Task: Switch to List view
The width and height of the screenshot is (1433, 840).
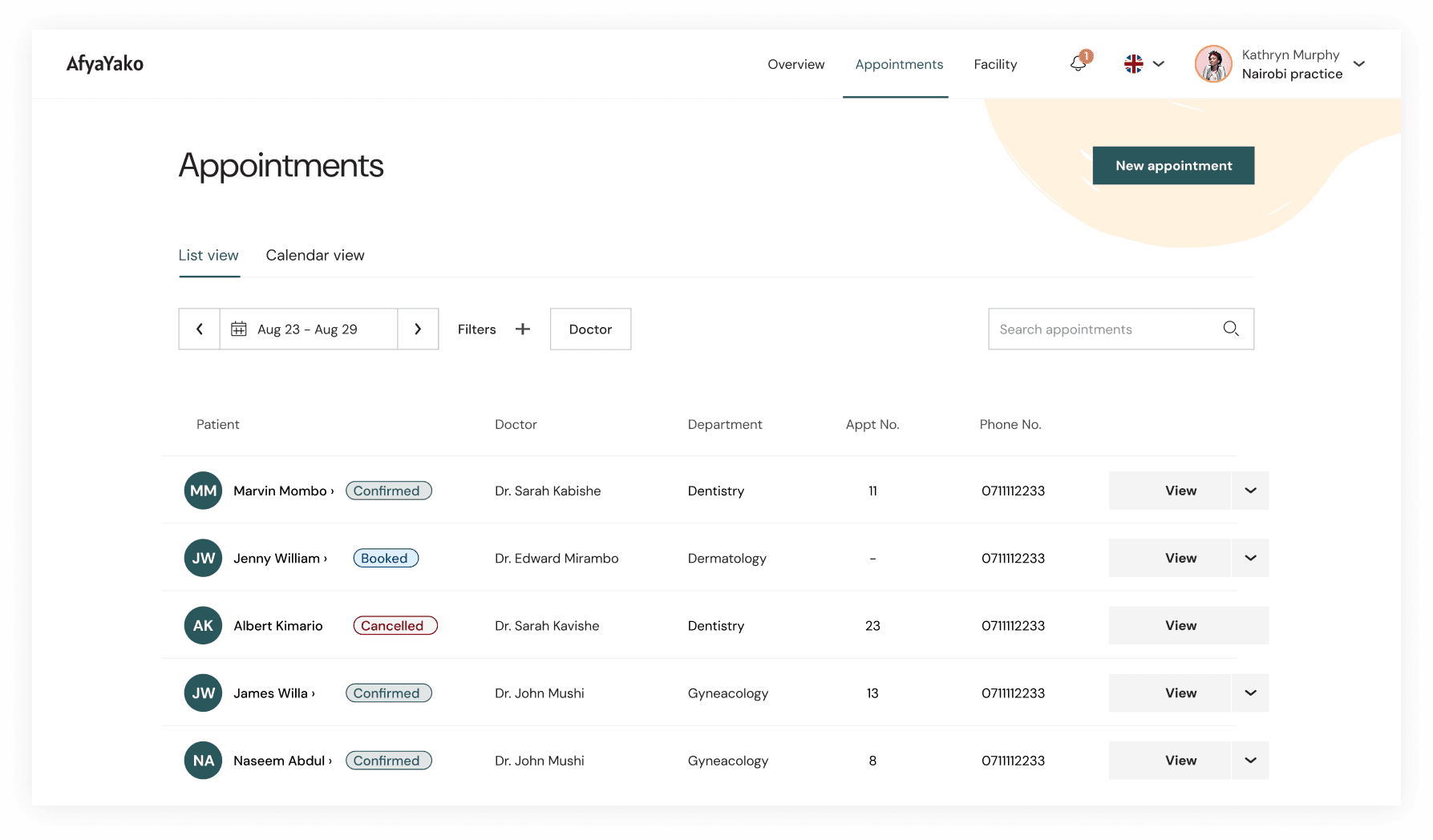Action: tap(208, 255)
